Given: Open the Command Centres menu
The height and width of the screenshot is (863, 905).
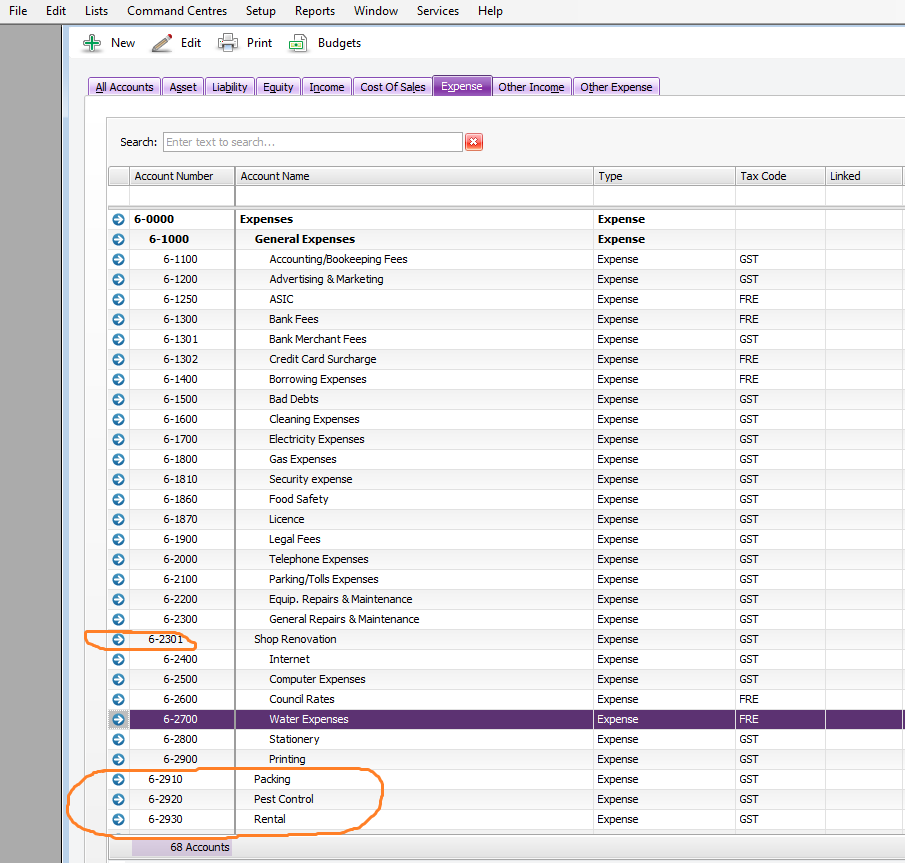Looking at the screenshot, I should tap(177, 11).
